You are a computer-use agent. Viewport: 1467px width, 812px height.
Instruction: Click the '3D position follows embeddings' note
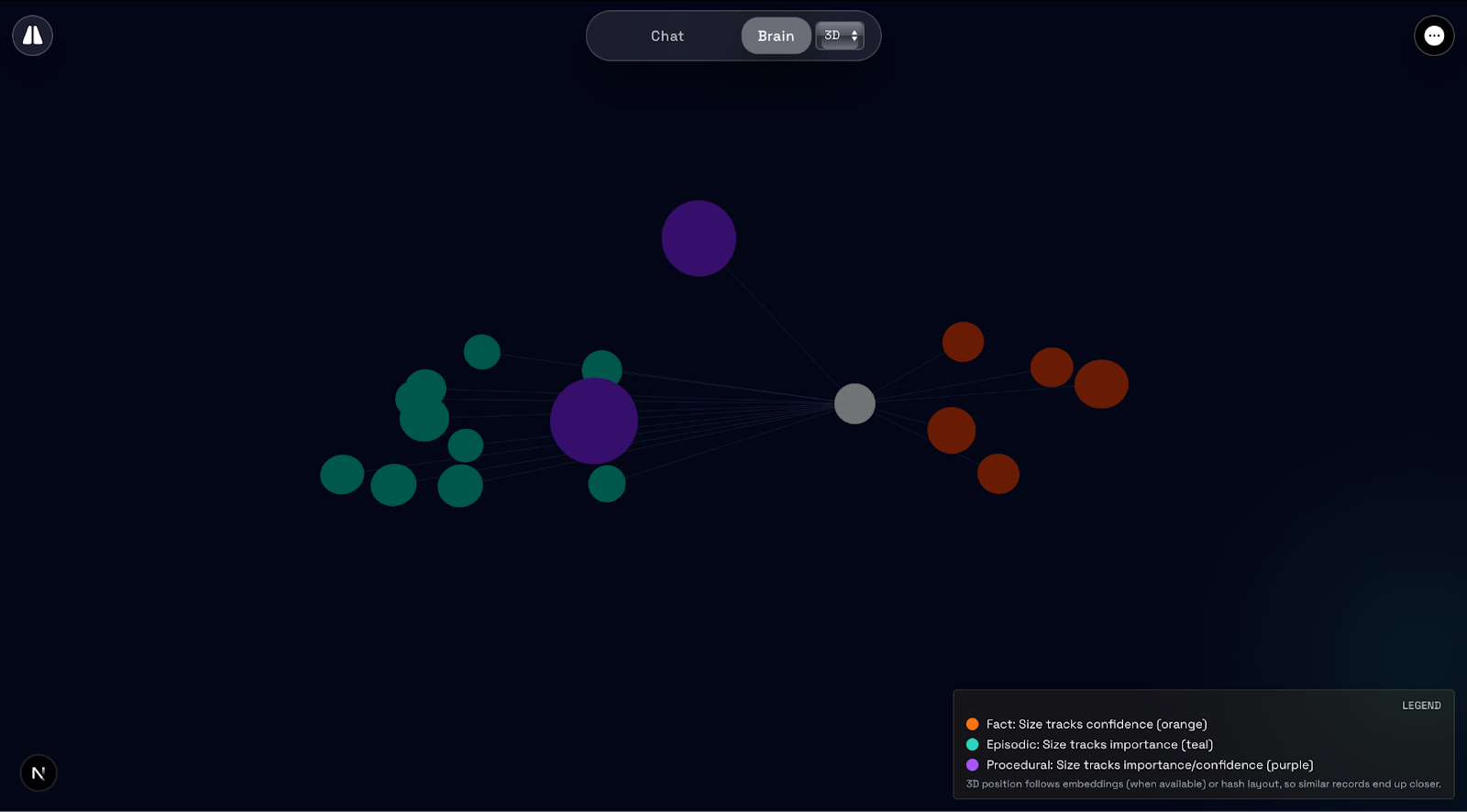tap(1203, 784)
